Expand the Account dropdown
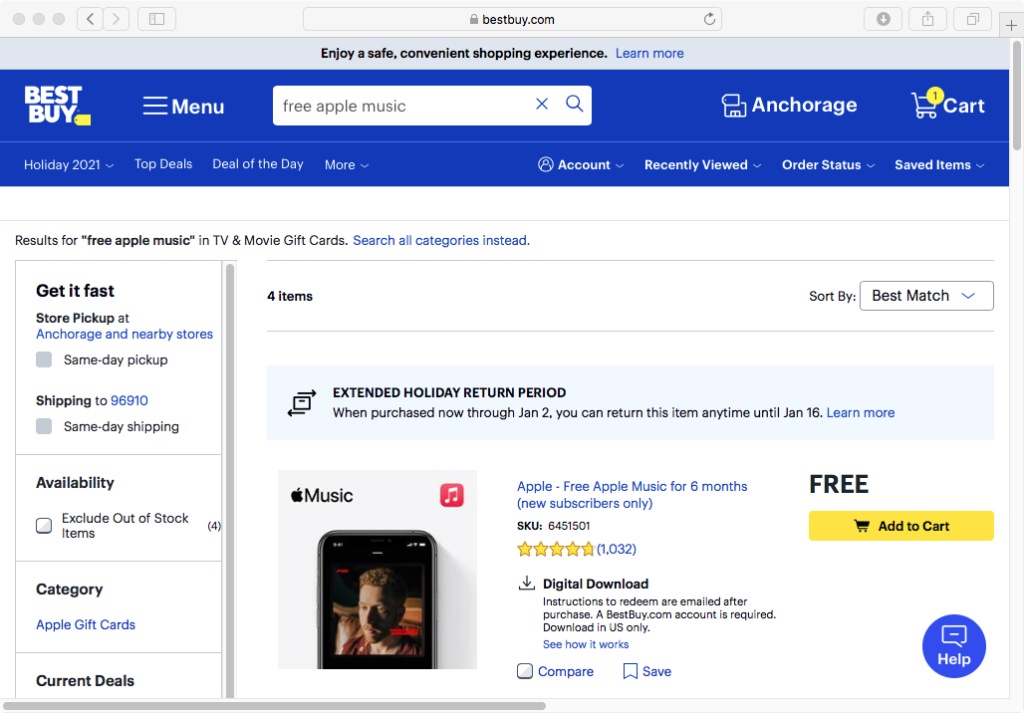The height and width of the screenshot is (713, 1024). click(581, 165)
